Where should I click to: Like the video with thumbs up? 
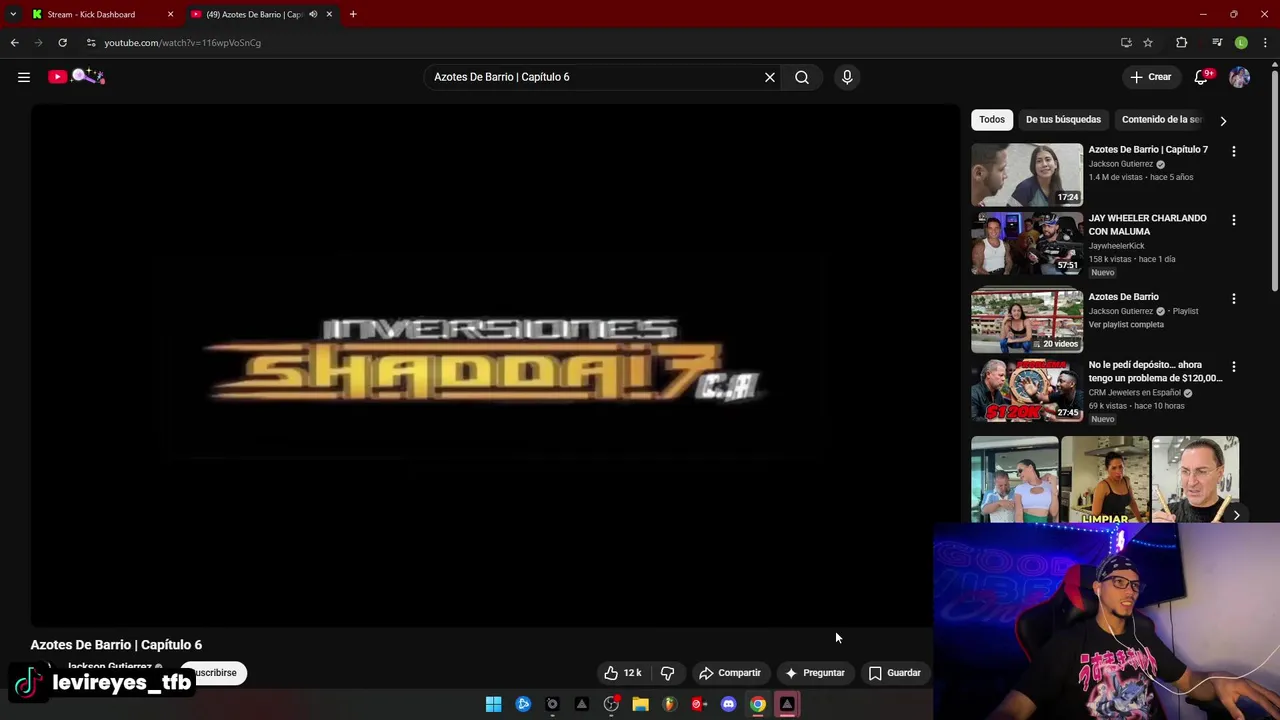click(622, 673)
